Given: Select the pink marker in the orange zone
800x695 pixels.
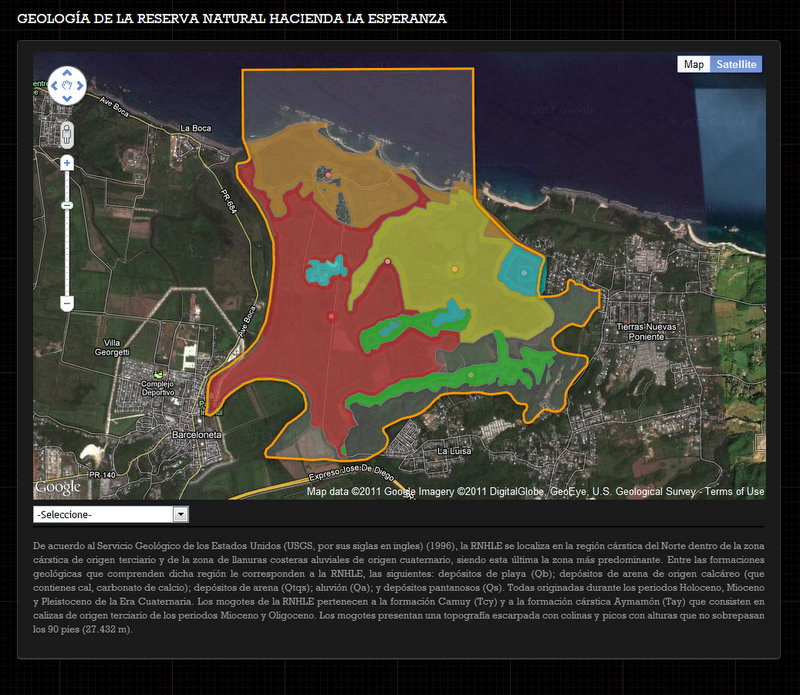Looking at the screenshot, I should [328, 176].
